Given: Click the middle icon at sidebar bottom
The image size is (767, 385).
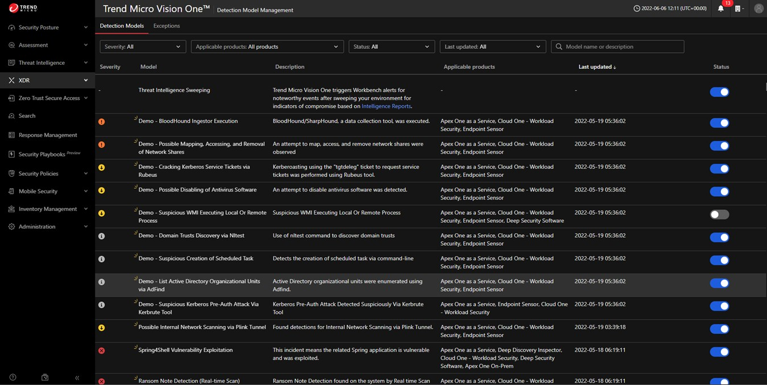Looking at the screenshot, I should tap(45, 377).
